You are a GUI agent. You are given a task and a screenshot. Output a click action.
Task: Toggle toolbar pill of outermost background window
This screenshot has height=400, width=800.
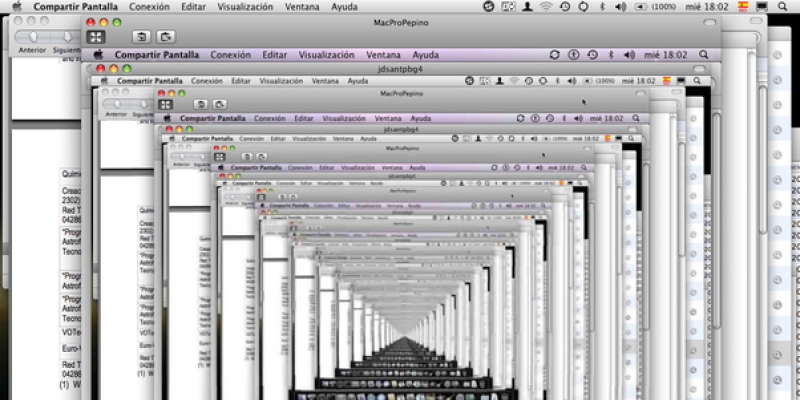(756, 20)
